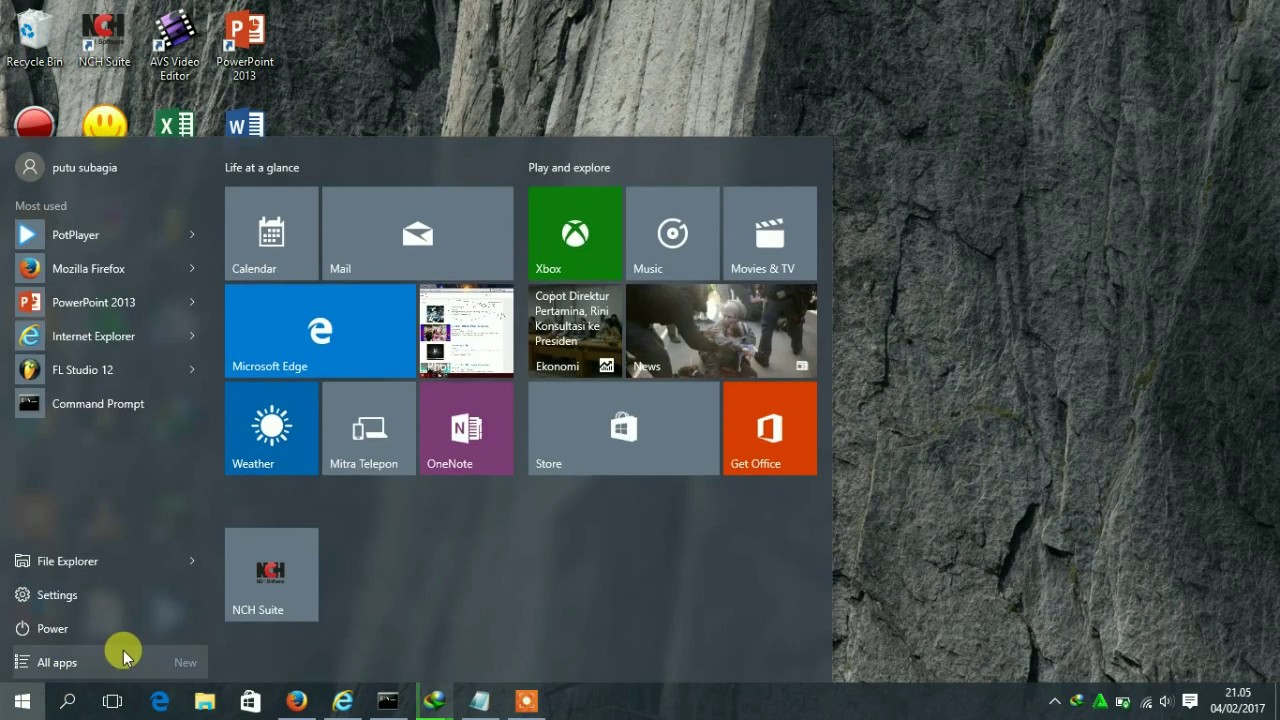Viewport: 1280px width, 720px height.
Task: Open the Ekonomi news tile
Action: pyautogui.click(x=575, y=331)
